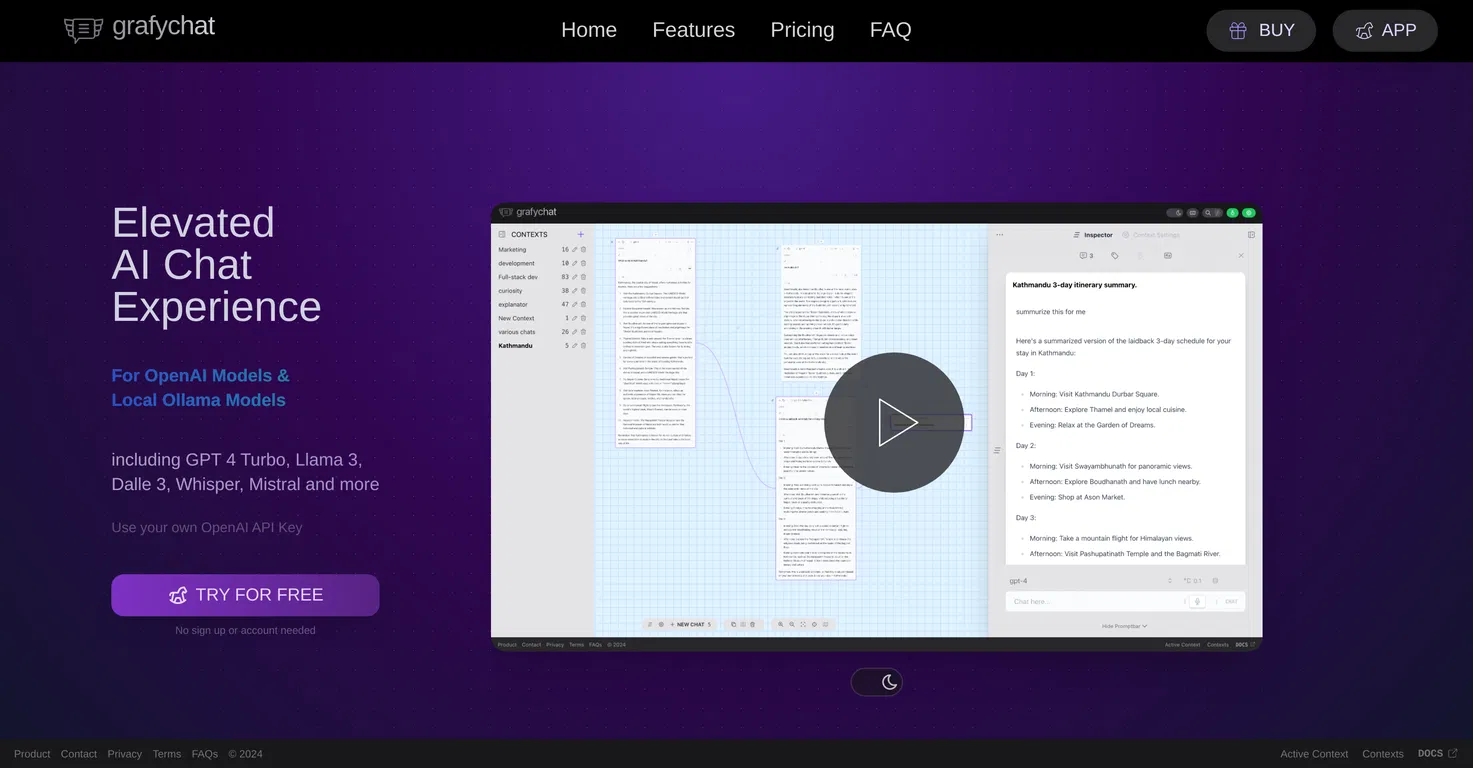This screenshot has height=768, width=1473.
Task: Open the Terms footer link
Action: click(x=167, y=754)
